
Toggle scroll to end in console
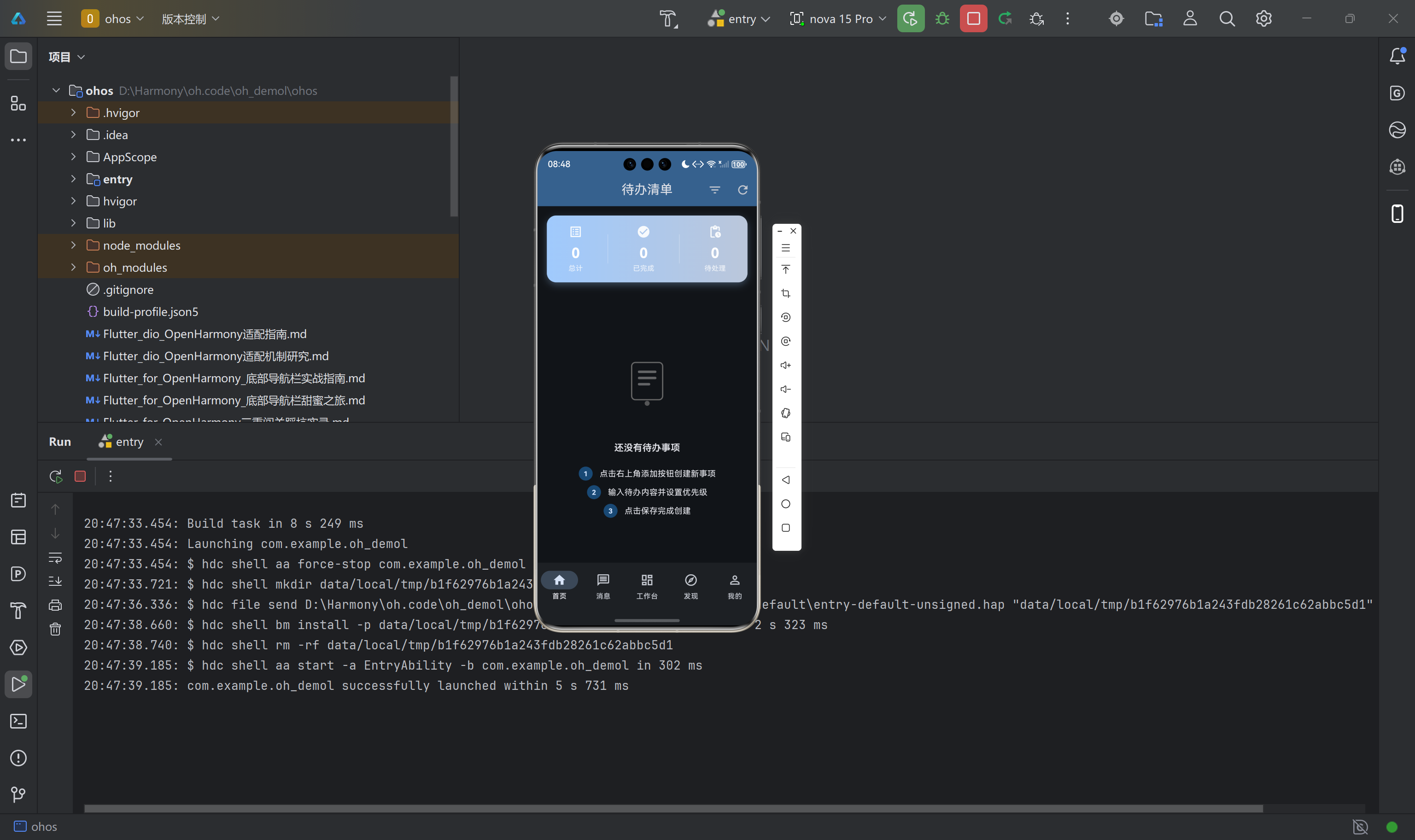55,581
